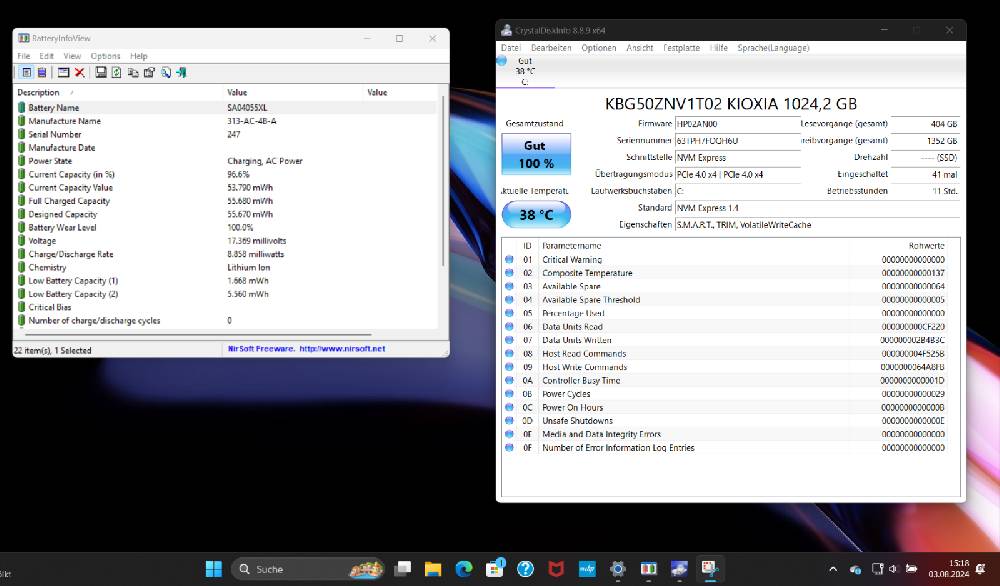Open the Datei menu in CrystalDiskInfo

tap(511, 48)
